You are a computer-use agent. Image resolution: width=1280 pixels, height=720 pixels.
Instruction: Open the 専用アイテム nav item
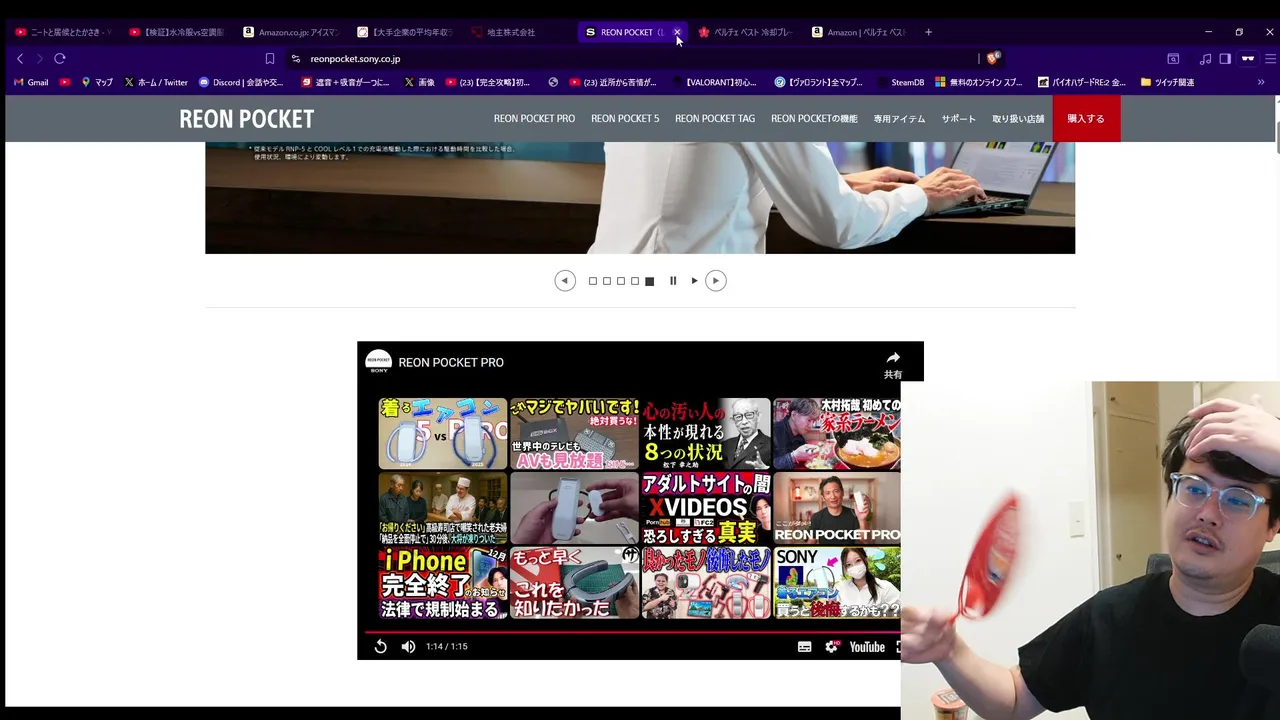[x=899, y=119]
